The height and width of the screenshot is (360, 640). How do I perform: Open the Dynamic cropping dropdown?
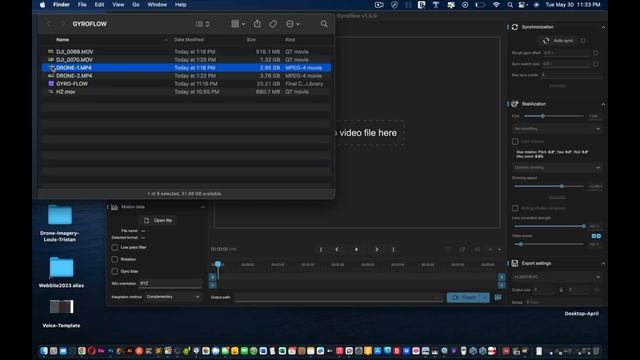tap(557, 168)
